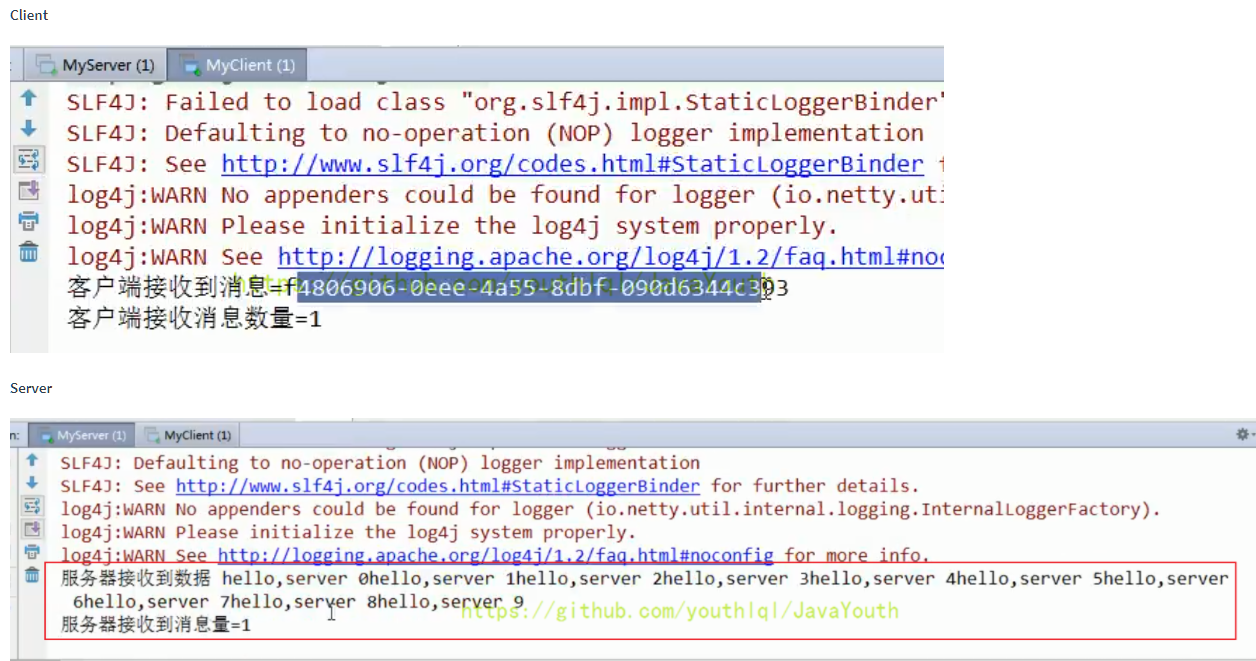Open the gear settings dropdown in Server panel
This screenshot has height=661, width=1256.
click(1245, 434)
